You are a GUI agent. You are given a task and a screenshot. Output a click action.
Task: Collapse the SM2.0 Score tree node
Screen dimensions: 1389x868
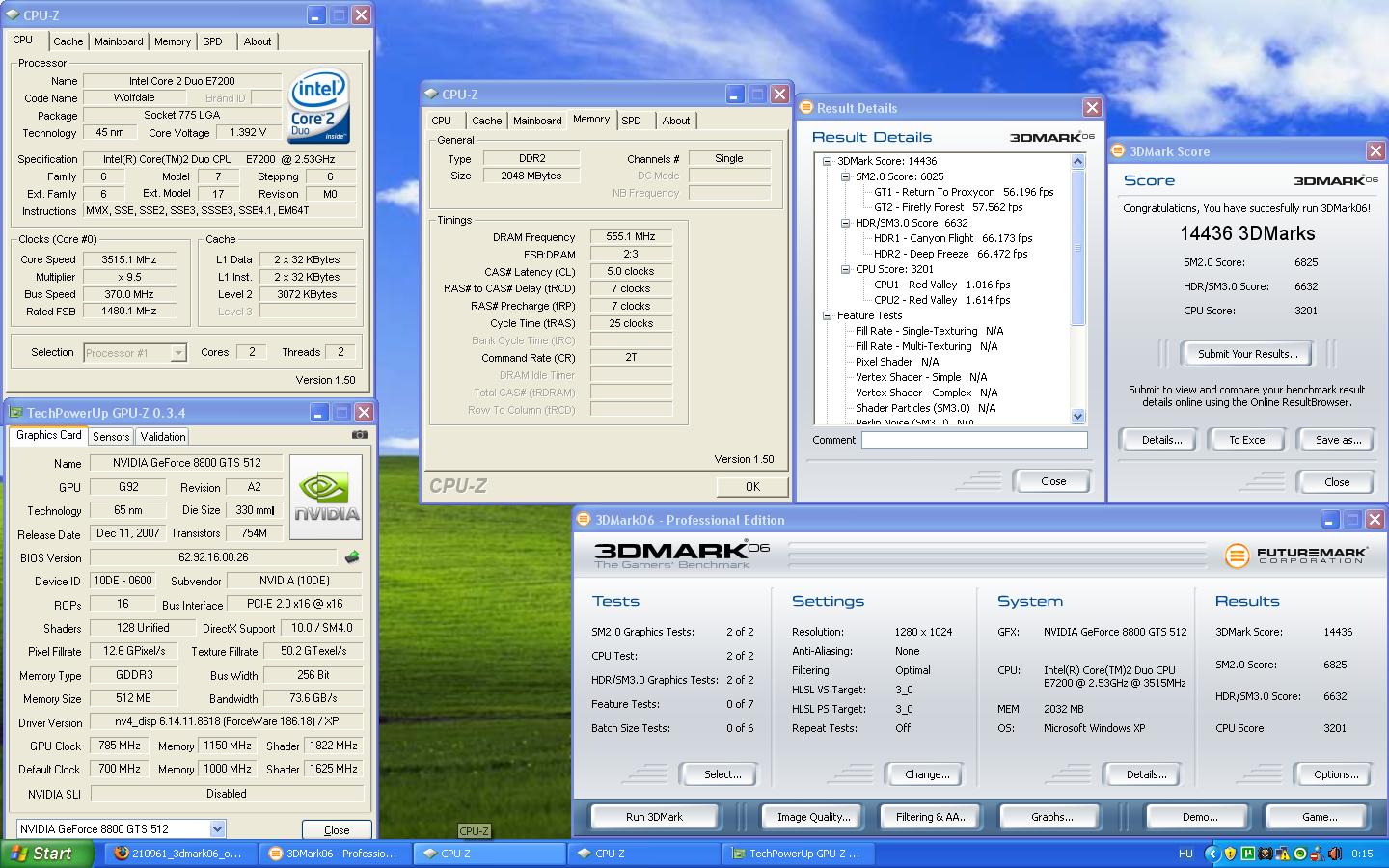845,176
